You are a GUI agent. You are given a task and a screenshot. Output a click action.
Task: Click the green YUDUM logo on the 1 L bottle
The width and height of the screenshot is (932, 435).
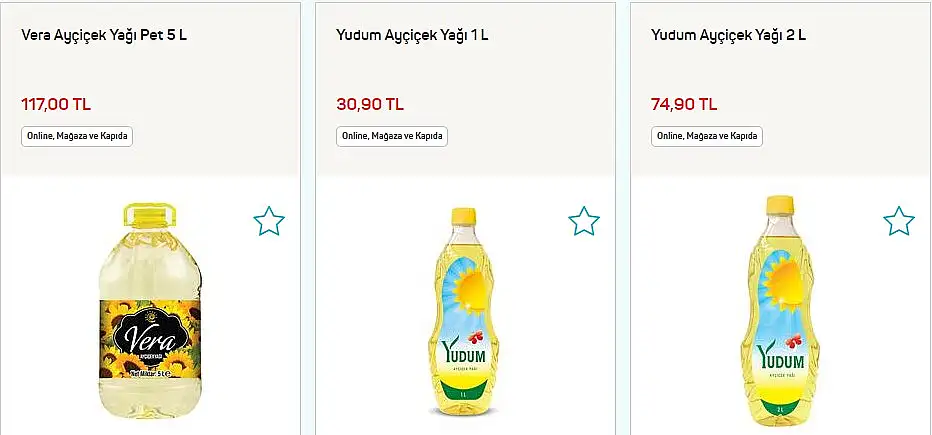[464, 354]
